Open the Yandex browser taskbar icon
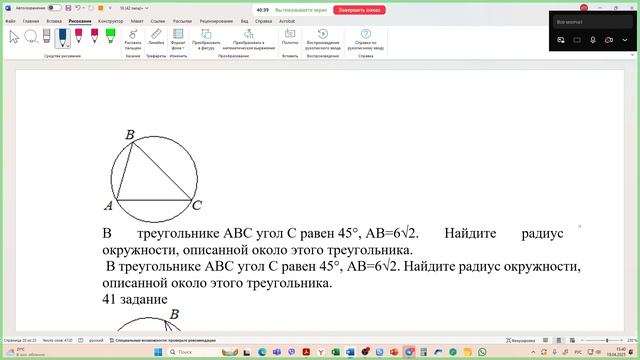This screenshot has width=640, height=360. click(x=321, y=352)
